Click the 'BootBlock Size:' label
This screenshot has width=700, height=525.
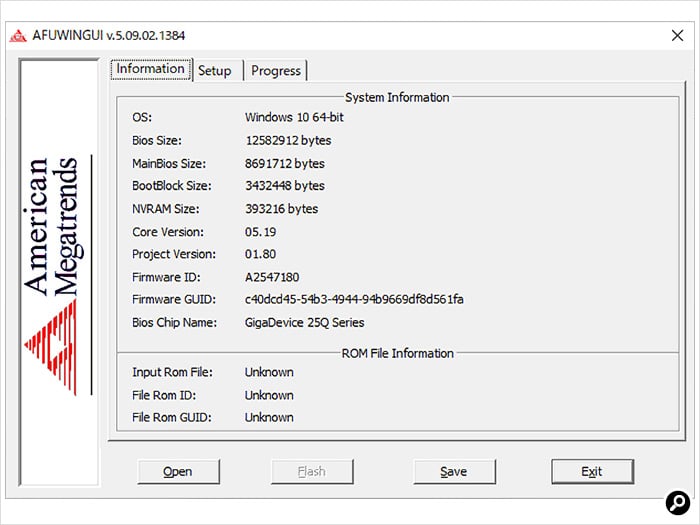tap(172, 186)
